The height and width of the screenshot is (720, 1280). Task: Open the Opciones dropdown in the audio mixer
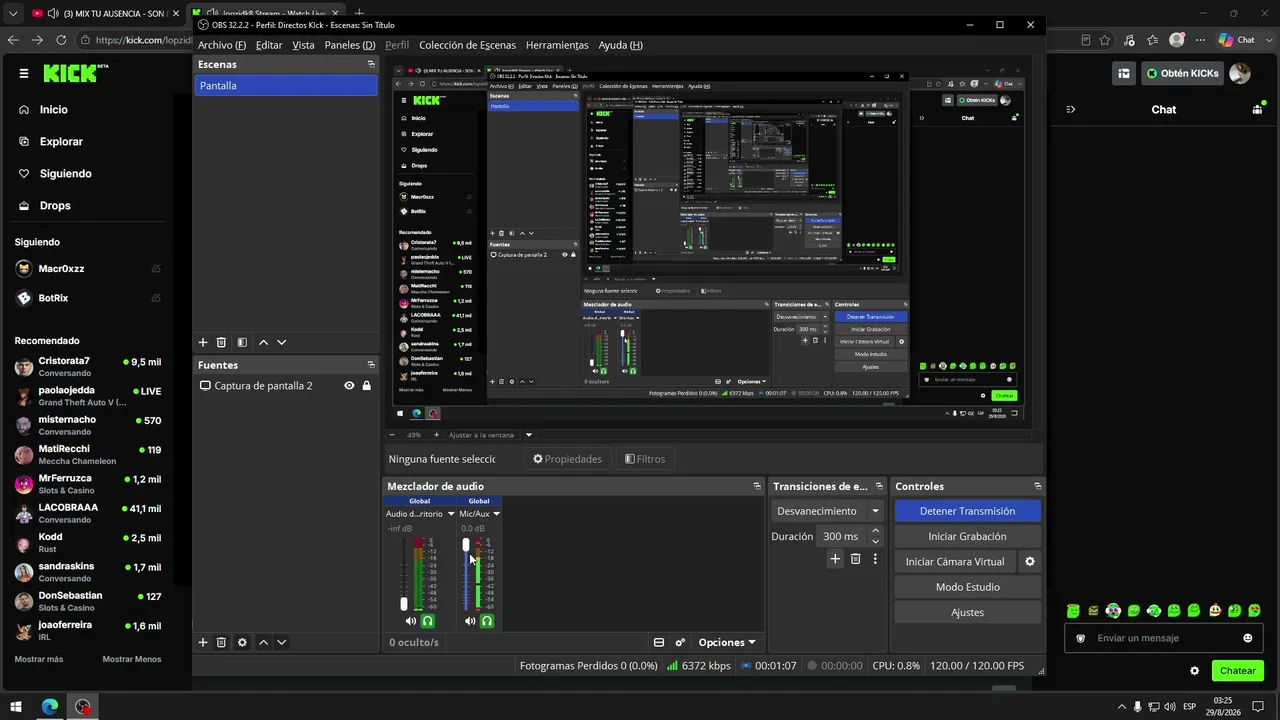click(x=727, y=642)
